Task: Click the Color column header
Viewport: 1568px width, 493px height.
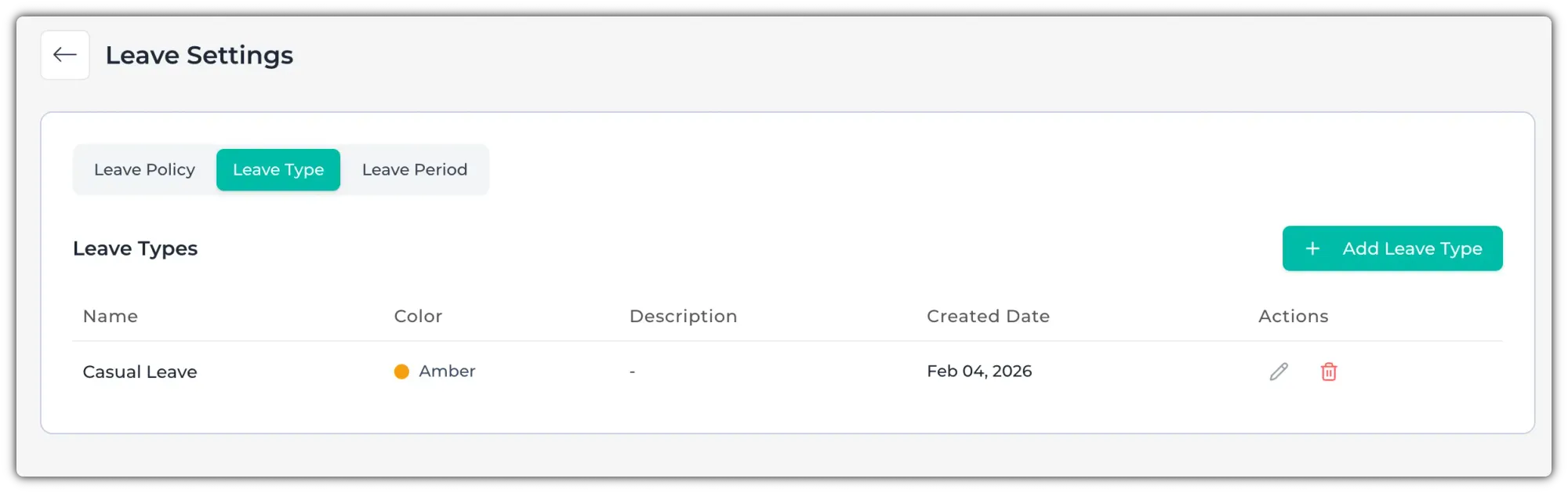Action: 418,316
